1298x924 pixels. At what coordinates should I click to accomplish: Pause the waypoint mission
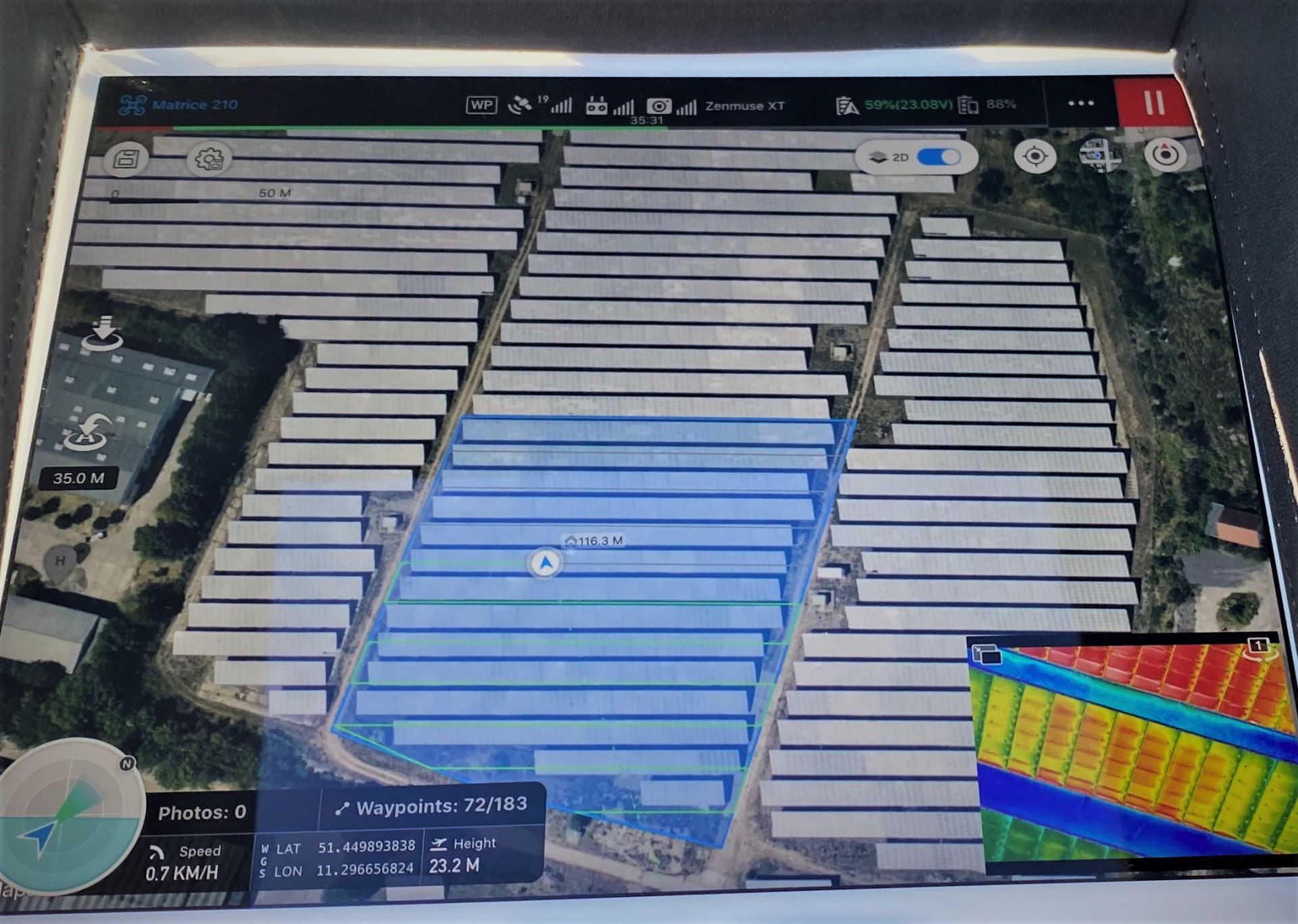click(x=1154, y=103)
